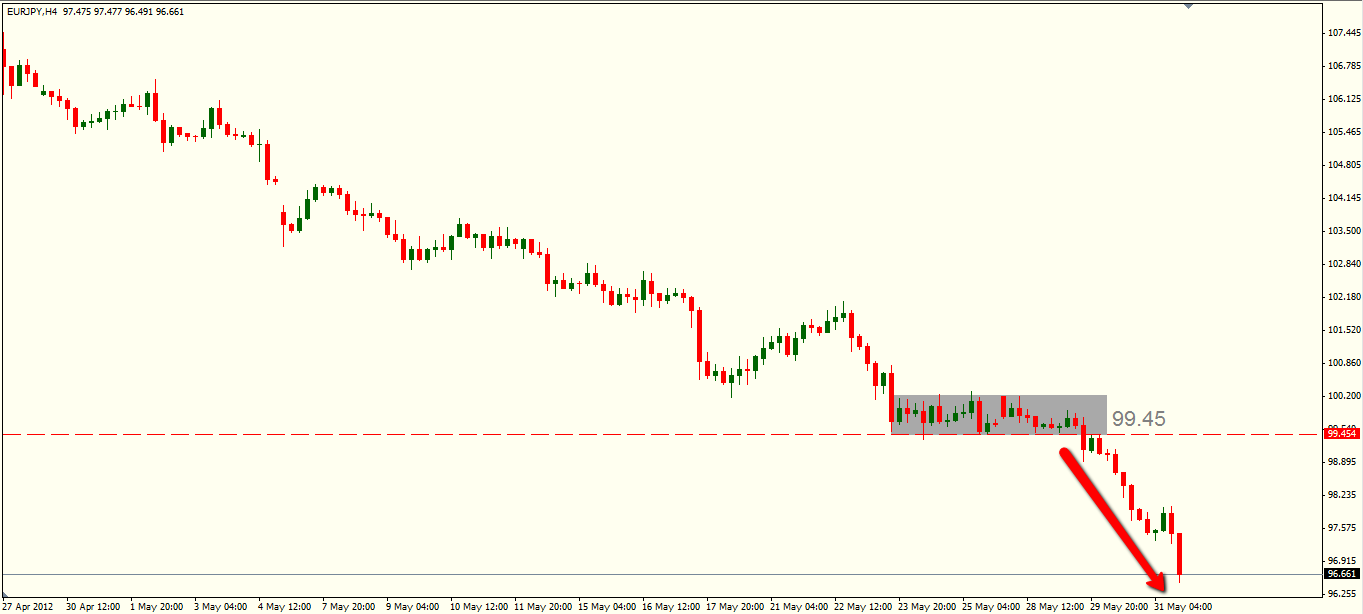The height and width of the screenshot is (614, 1363).
Task: Click the 31 May 04:00 time label
Action: click(1185, 606)
